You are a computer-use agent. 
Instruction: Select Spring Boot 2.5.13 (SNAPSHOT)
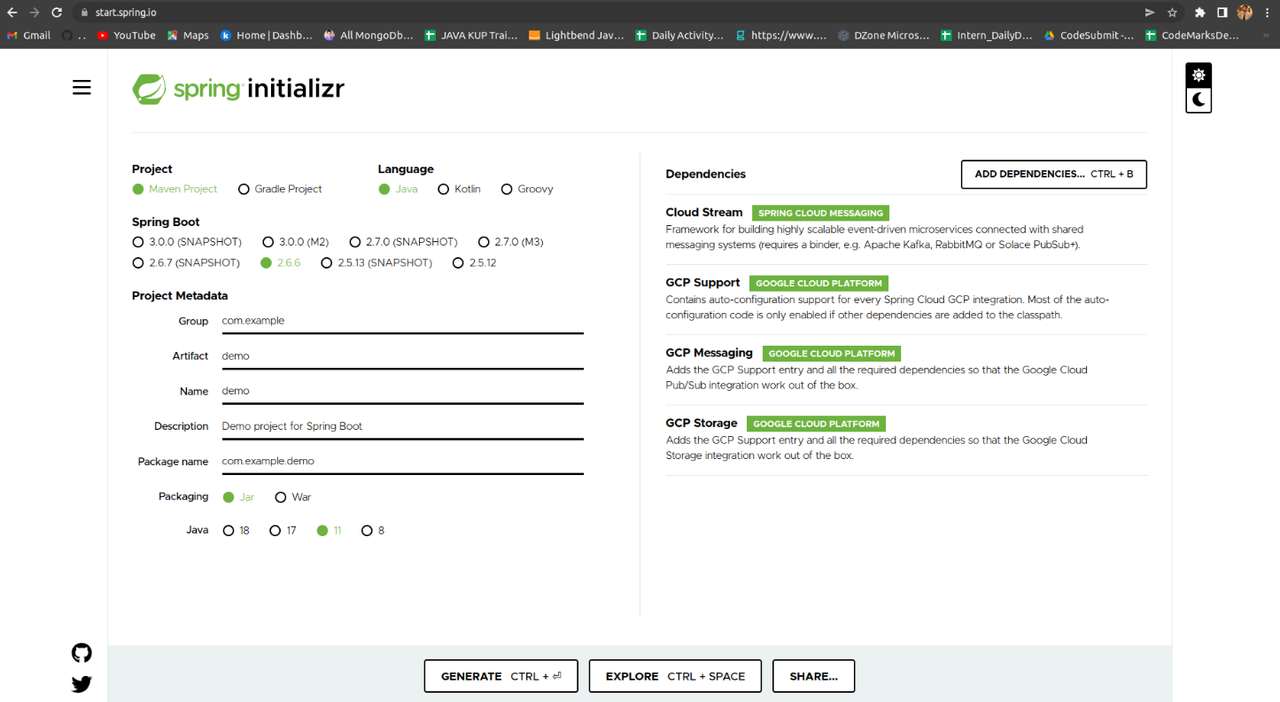[x=377, y=263]
